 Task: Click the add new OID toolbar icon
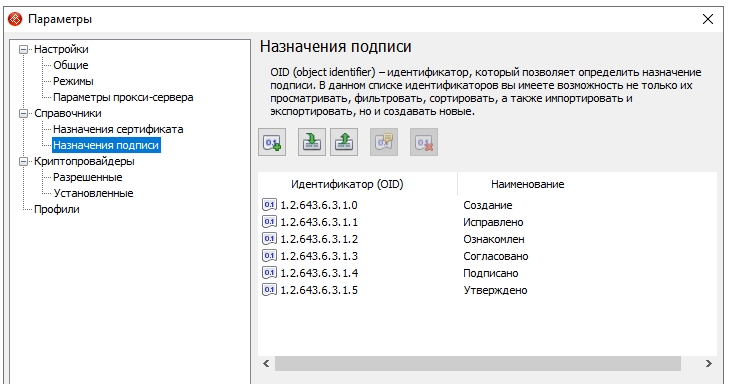click(x=272, y=142)
